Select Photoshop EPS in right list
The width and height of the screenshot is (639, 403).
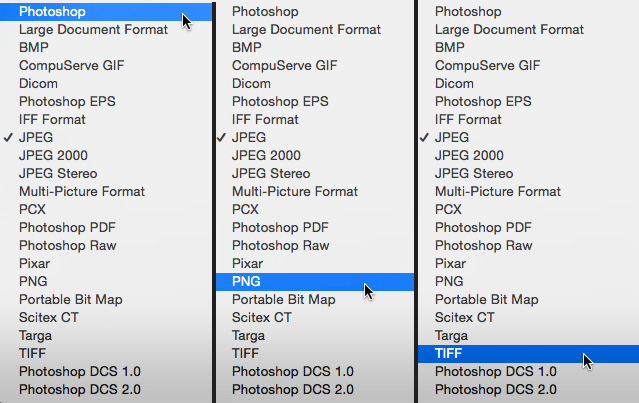[x=529, y=101]
